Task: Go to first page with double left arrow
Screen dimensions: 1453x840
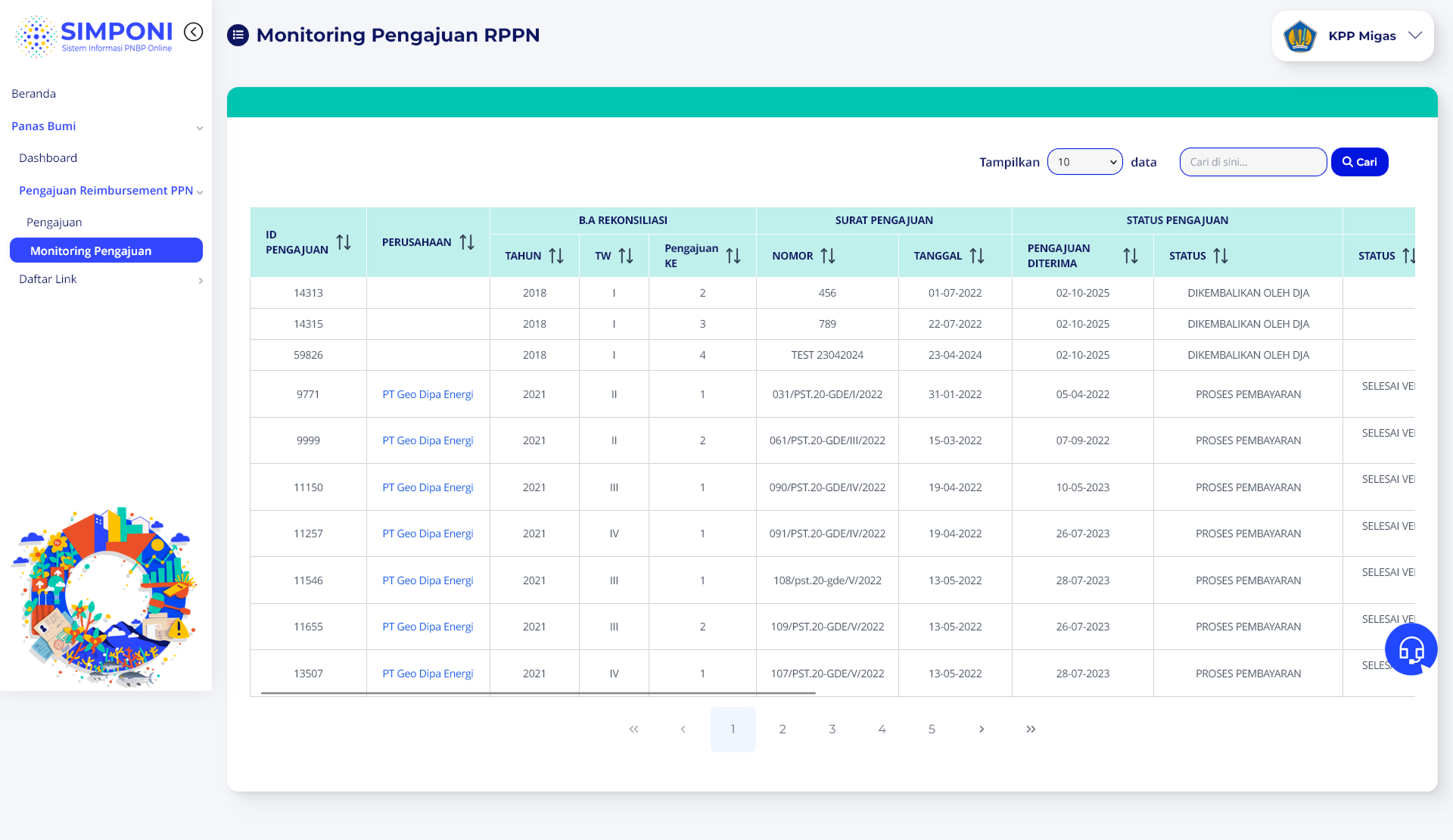Action: pyautogui.click(x=633, y=729)
